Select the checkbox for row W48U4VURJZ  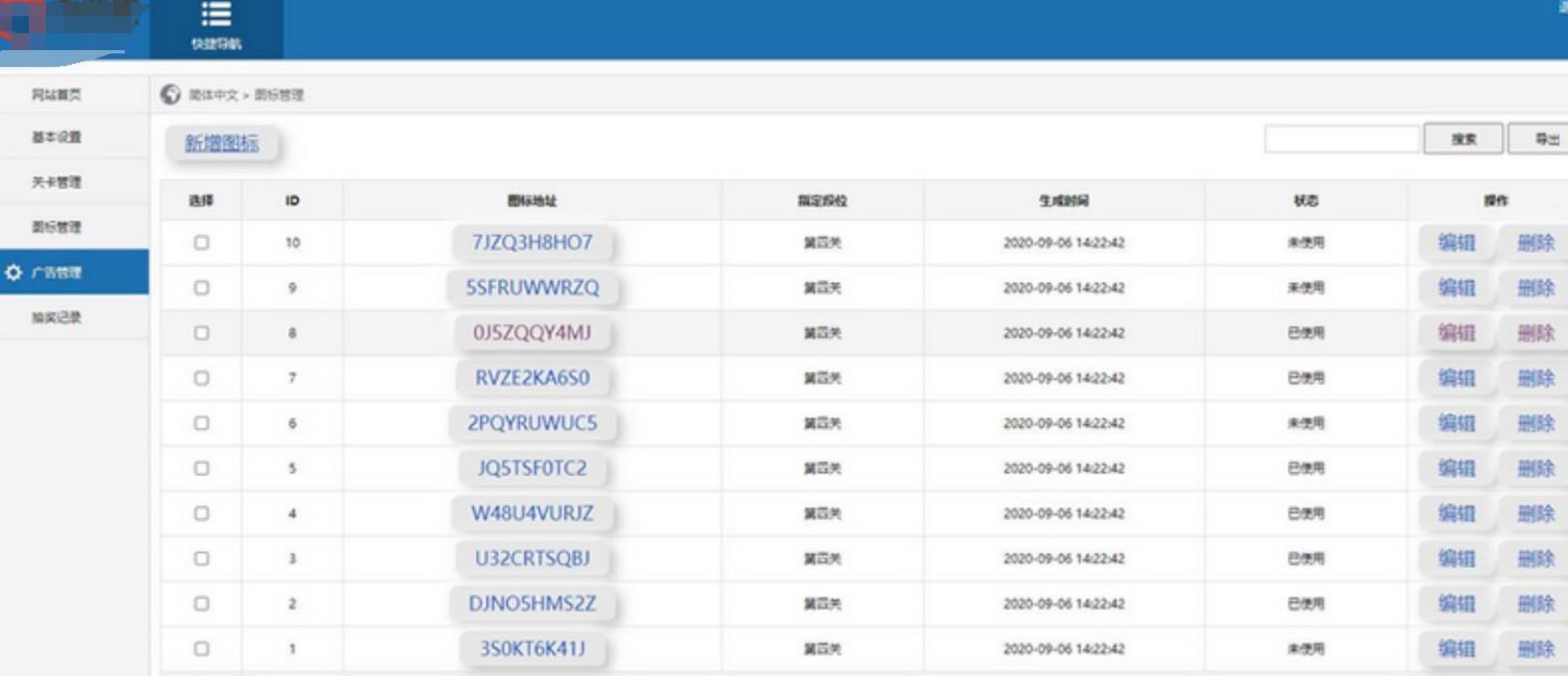pyautogui.click(x=202, y=513)
